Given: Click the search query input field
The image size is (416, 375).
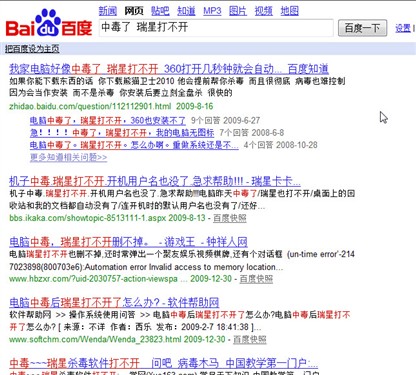Looking at the screenshot, I should [x=216, y=28].
